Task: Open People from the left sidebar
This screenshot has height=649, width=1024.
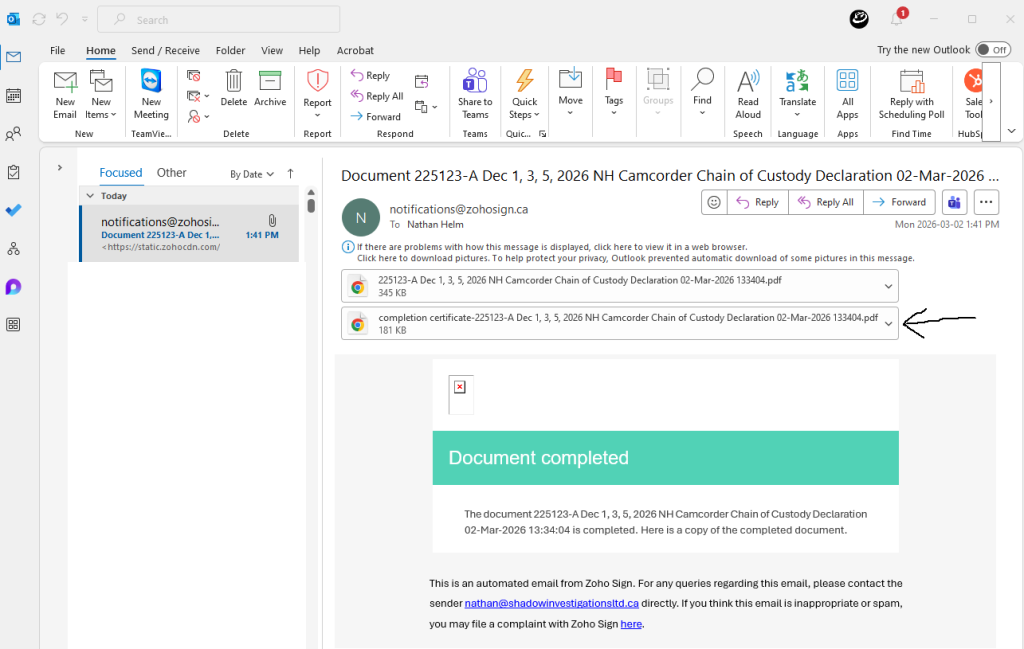Action: [13, 134]
